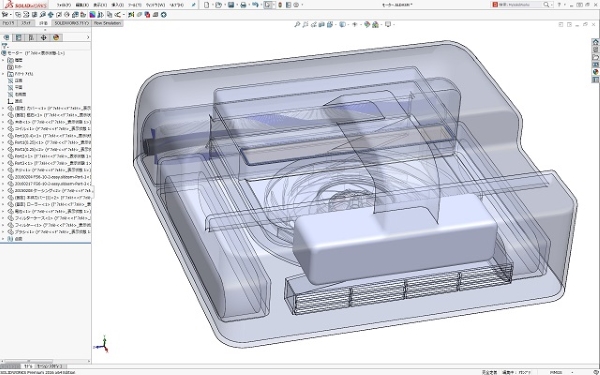Switch to the Flow Simulation tab

click(x=108, y=23)
